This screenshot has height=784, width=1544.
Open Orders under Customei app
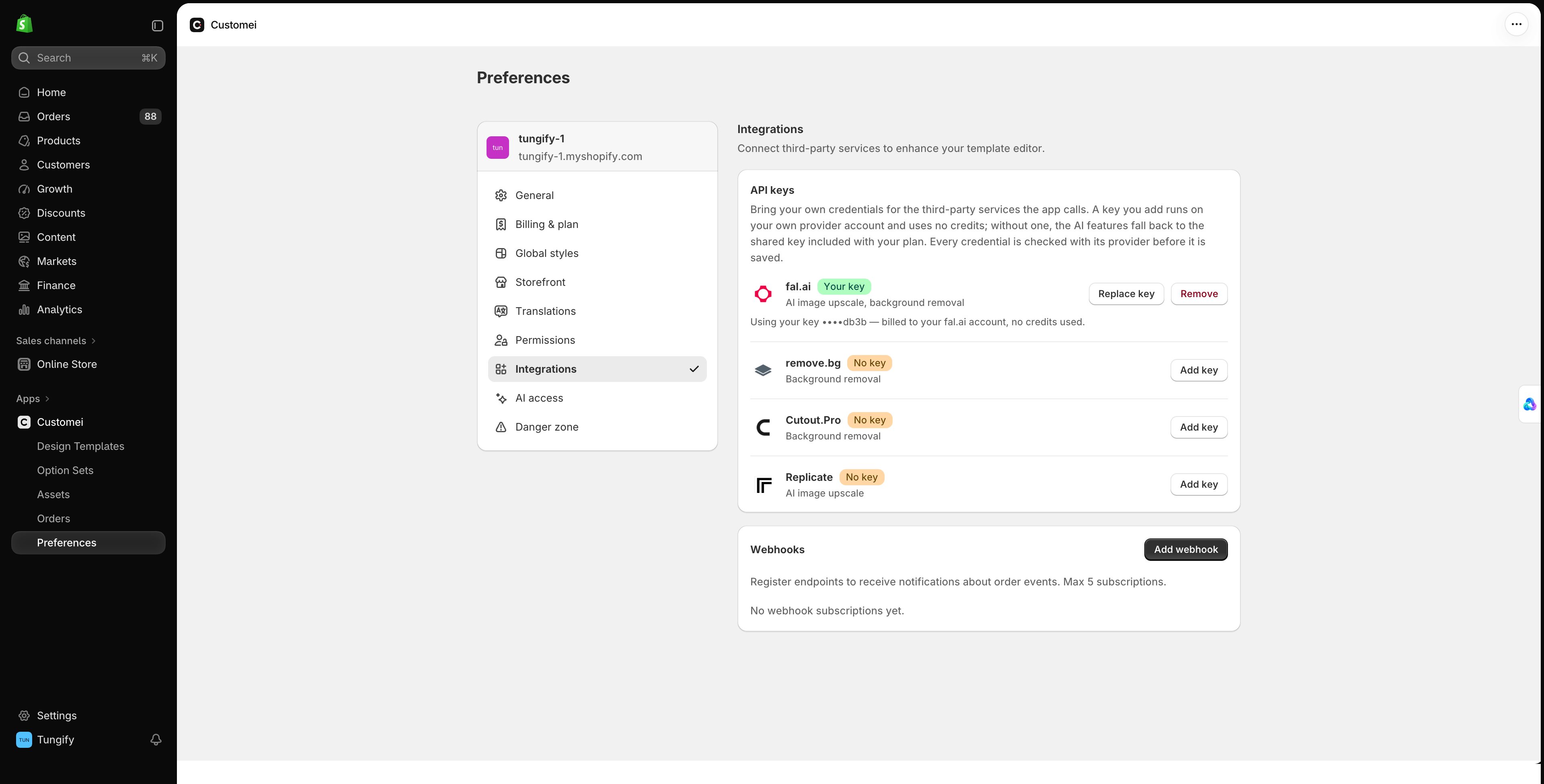(x=88, y=519)
